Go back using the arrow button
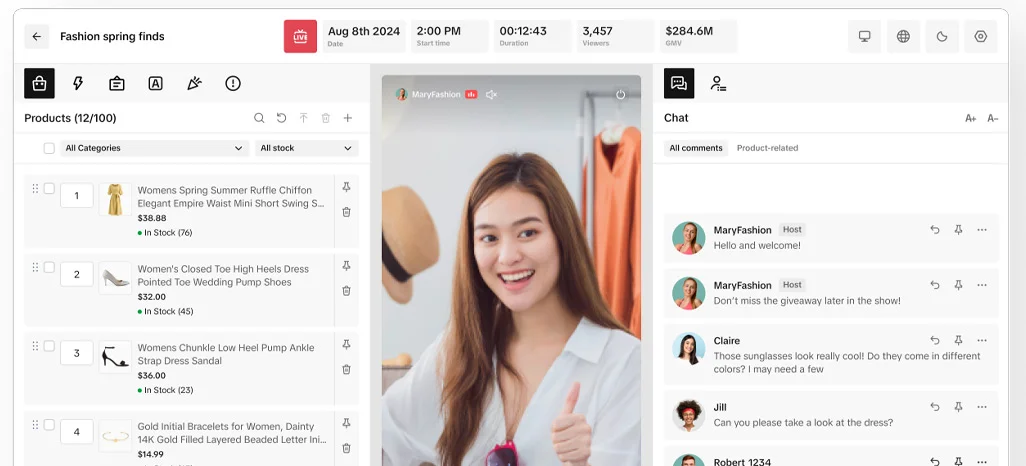The image size is (1026, 466). (37, 37)
